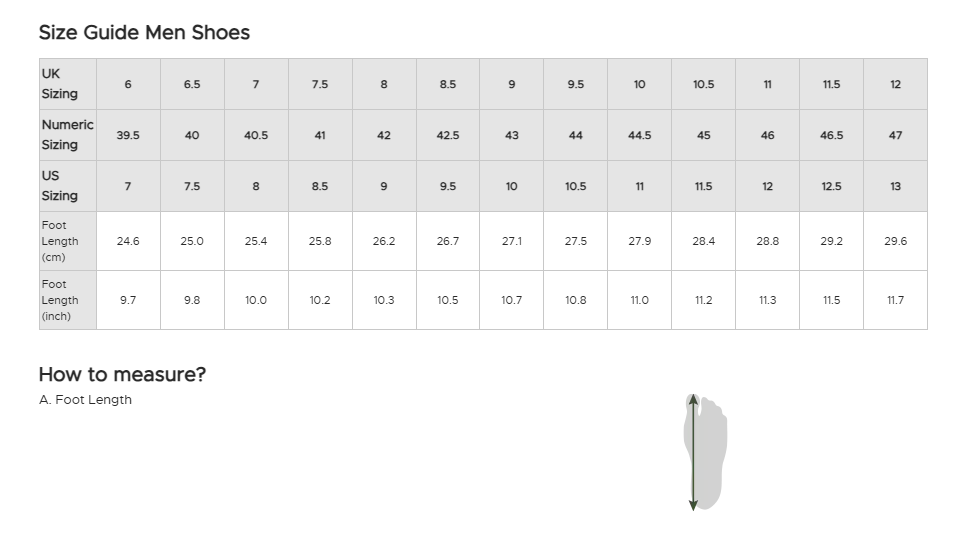Click the How to measure? heading
Viewport: 967px width, 540px height.
coord(122,374)
